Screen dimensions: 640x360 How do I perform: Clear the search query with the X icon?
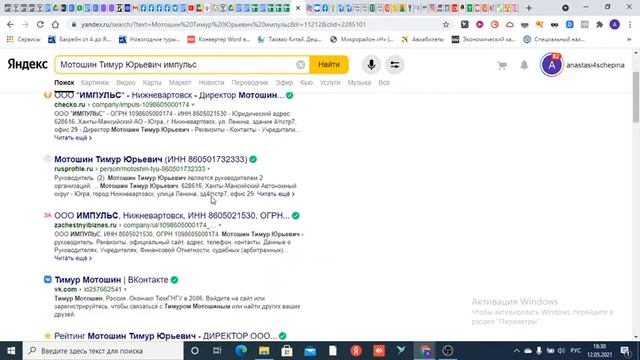pos(300,64)
